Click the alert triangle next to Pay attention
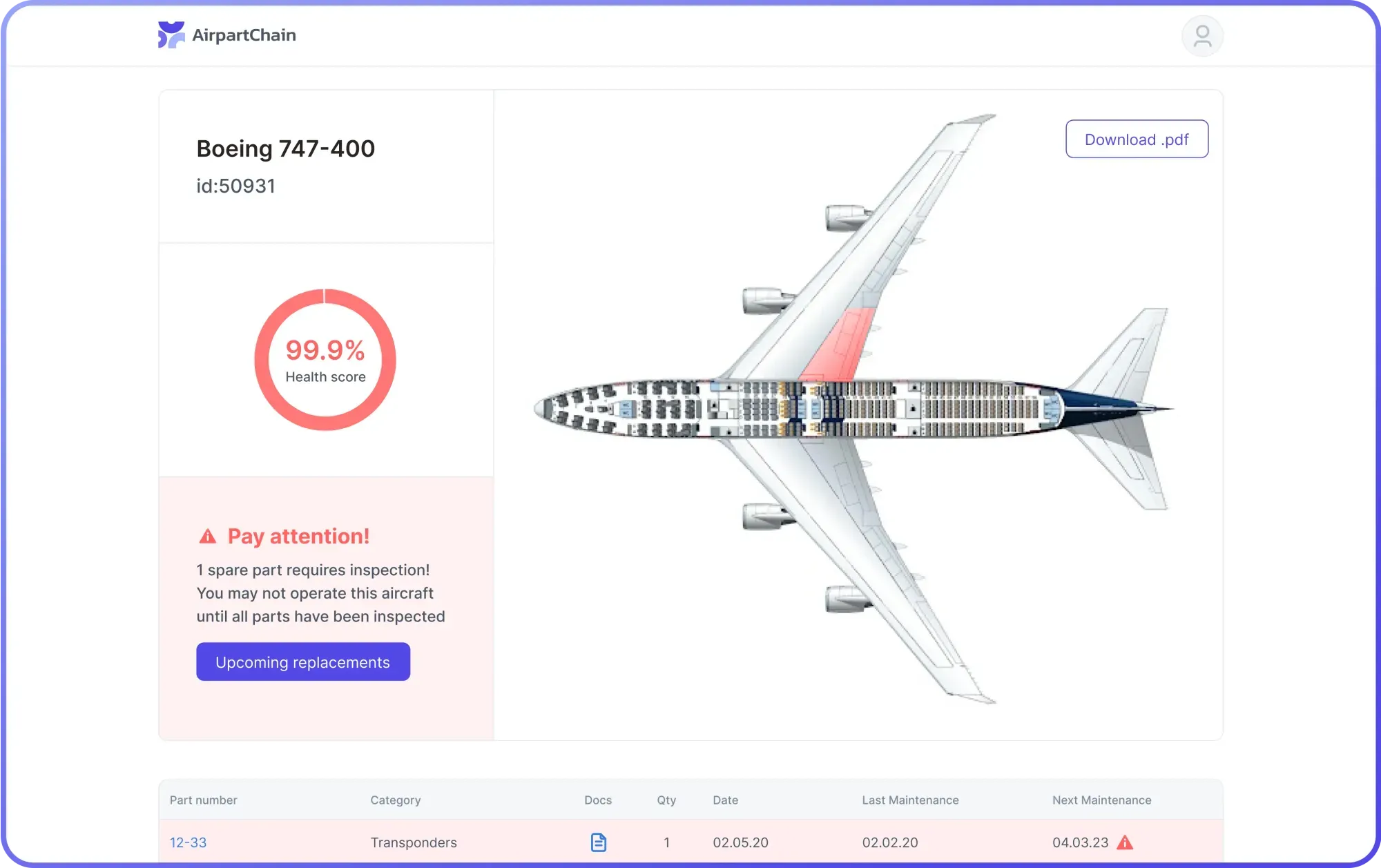The height and width of the screenshot is (868, 1381). (208, 537)
